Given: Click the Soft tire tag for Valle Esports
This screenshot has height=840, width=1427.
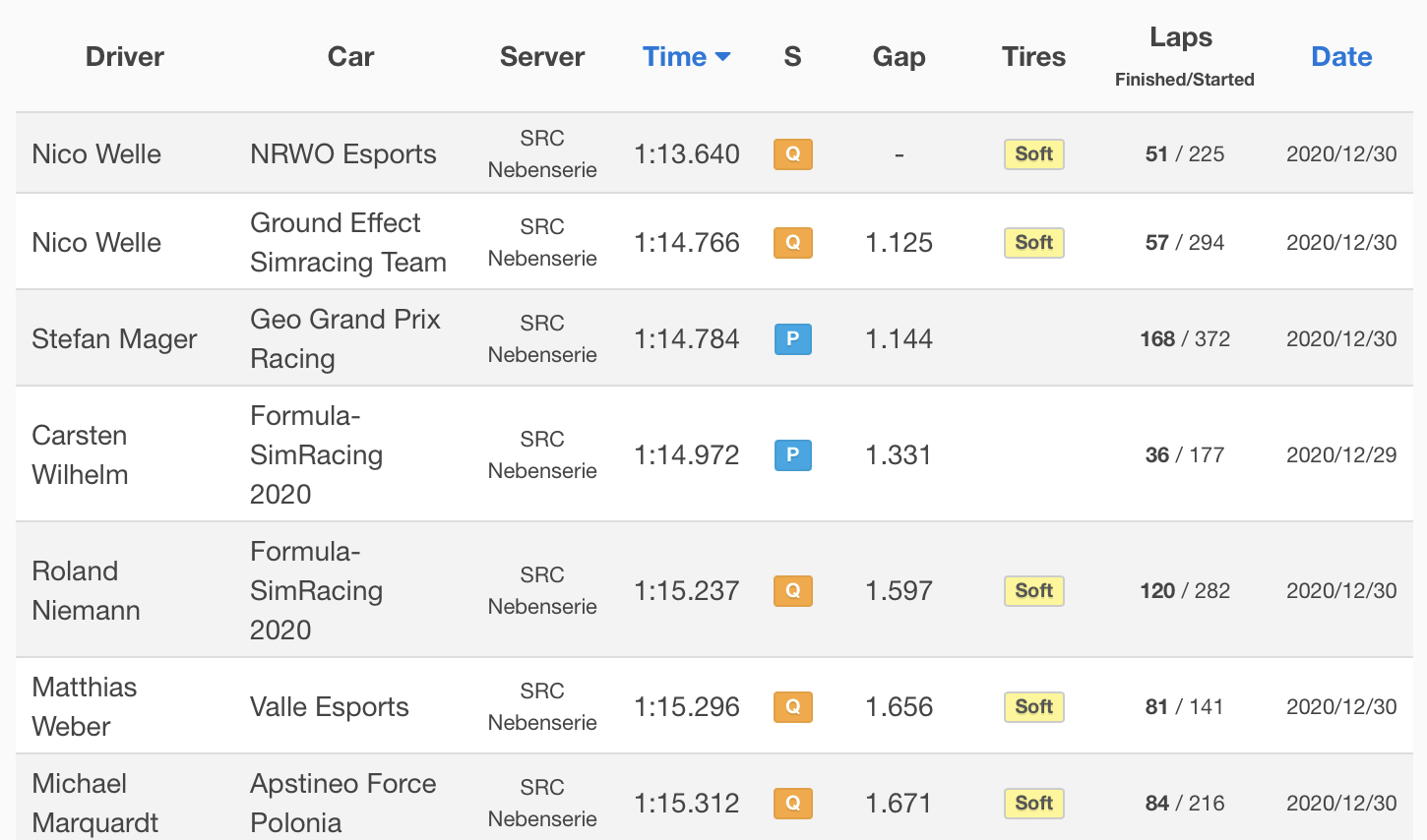Looking at the screenshot, I should coord(1033,707).
